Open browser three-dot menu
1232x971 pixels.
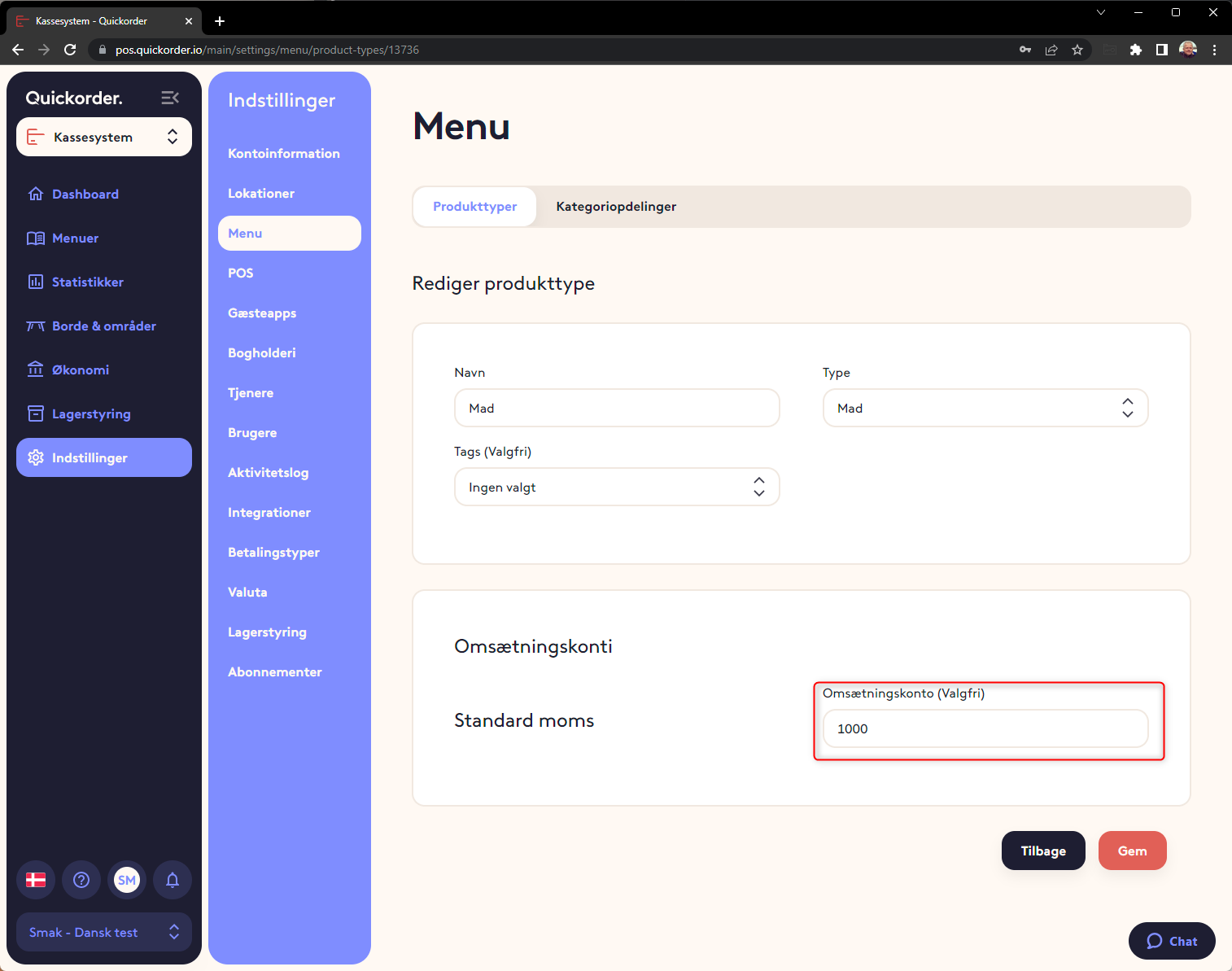click(1214, 50)
